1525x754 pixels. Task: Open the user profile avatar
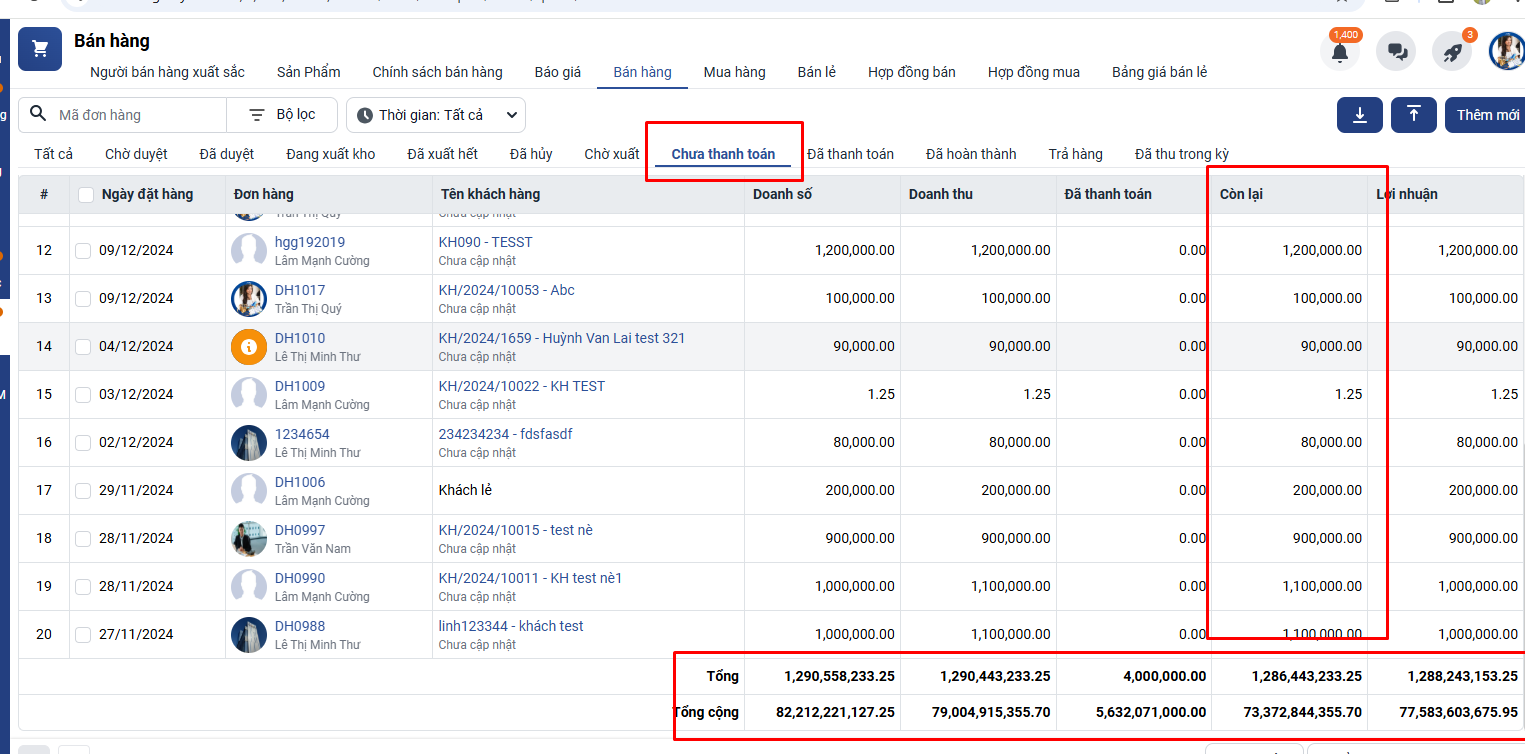(x=1506, y=51)
